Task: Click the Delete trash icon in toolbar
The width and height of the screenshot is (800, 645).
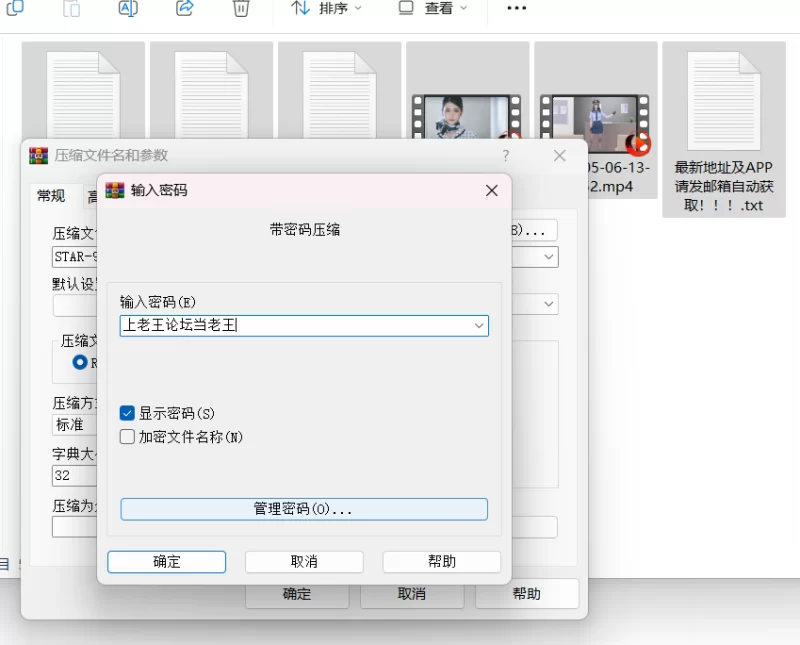Action: [241, 8]
